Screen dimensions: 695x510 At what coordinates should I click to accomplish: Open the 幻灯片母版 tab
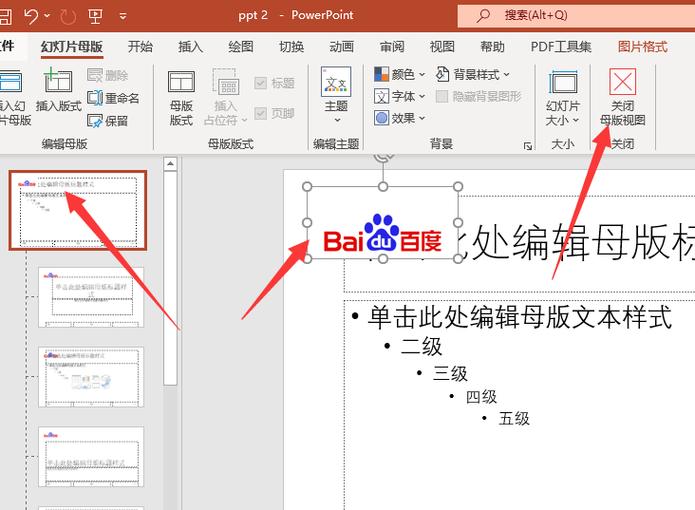point(72,47)
